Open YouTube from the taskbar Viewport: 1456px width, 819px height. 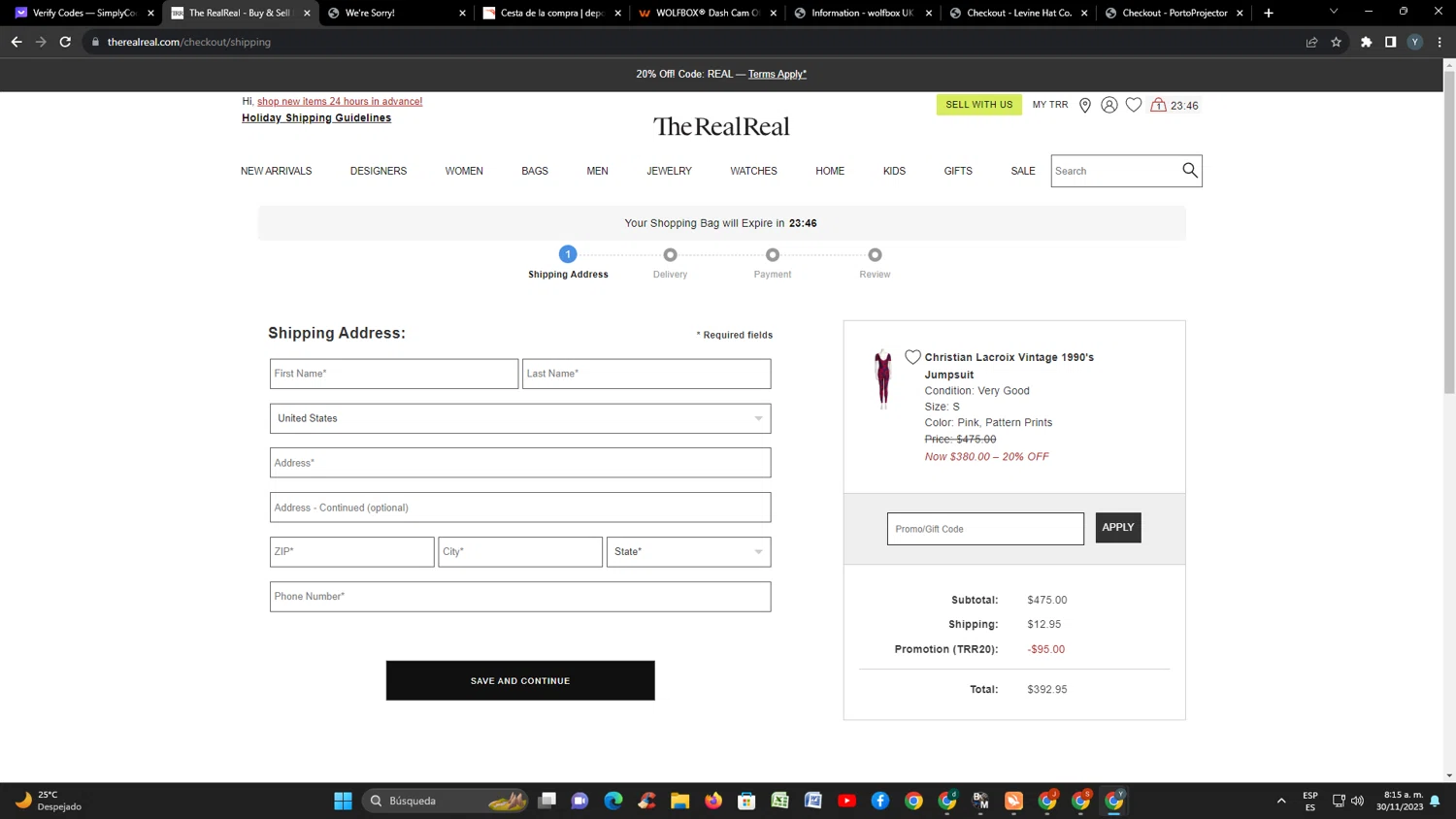point(847,801)
